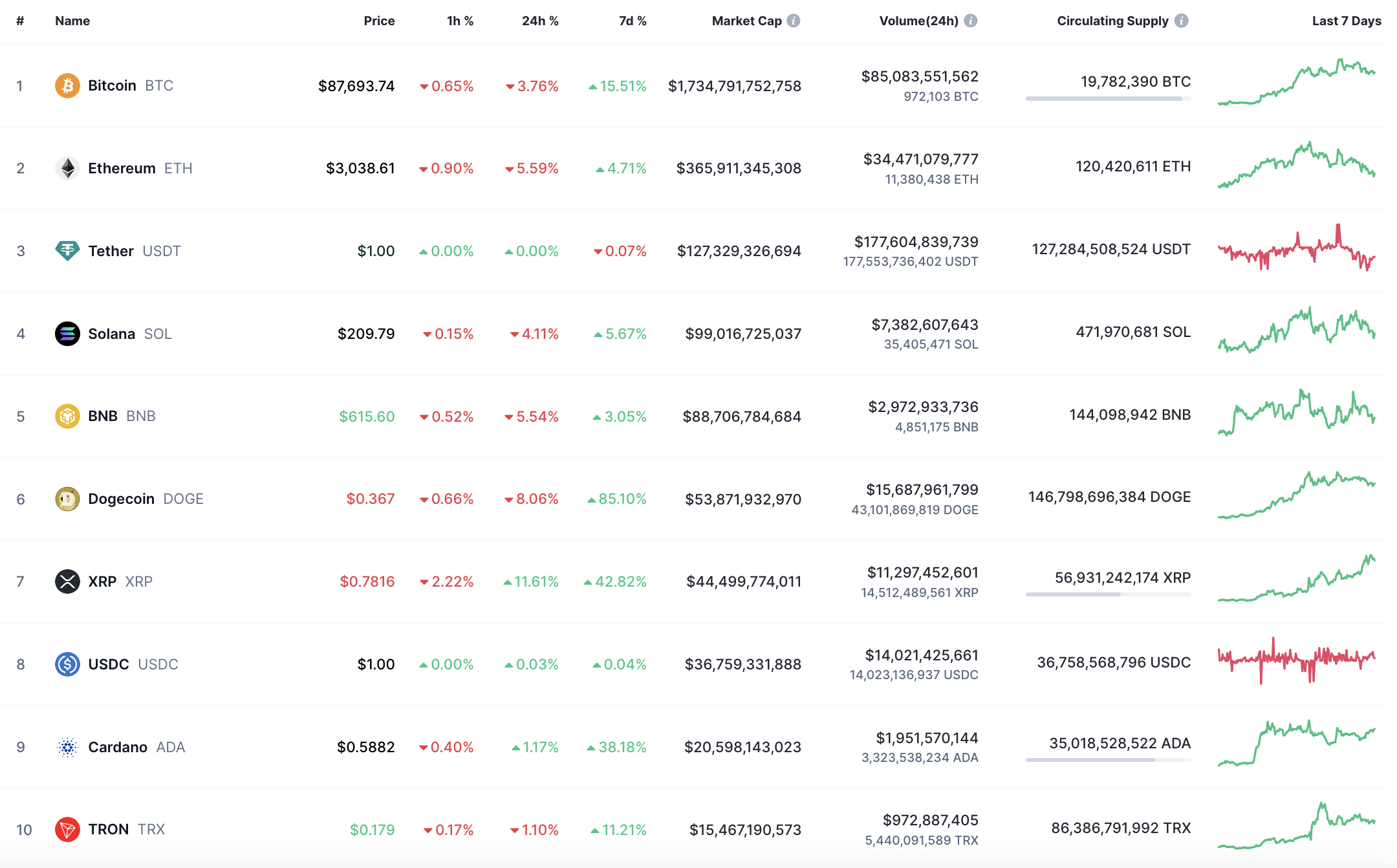Sort by the Name column header

click(x=72, y=21)
